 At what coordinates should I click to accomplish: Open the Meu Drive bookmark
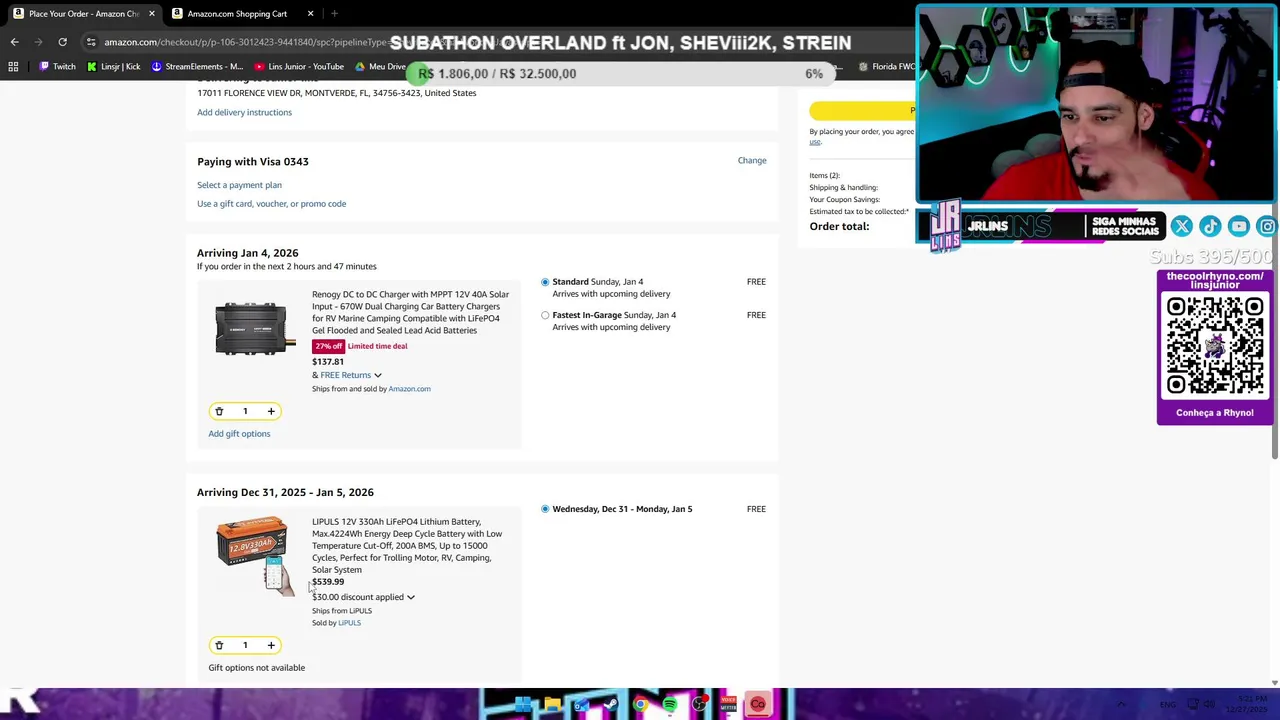pos(380,67)
